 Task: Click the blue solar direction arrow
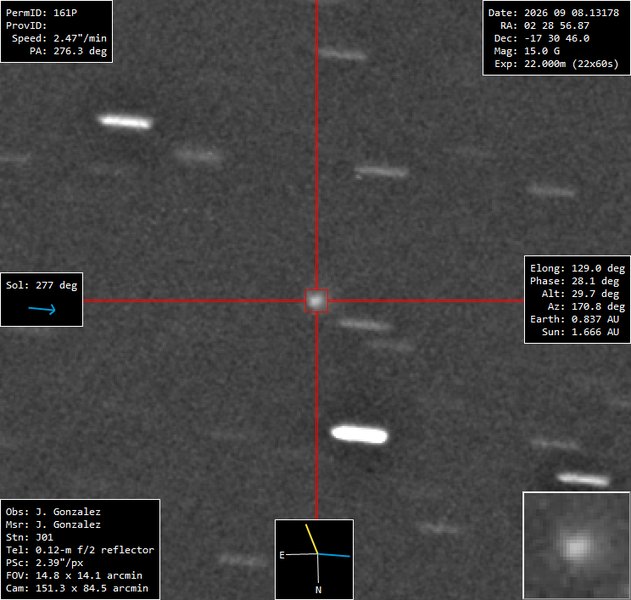(x=42, y=309)
